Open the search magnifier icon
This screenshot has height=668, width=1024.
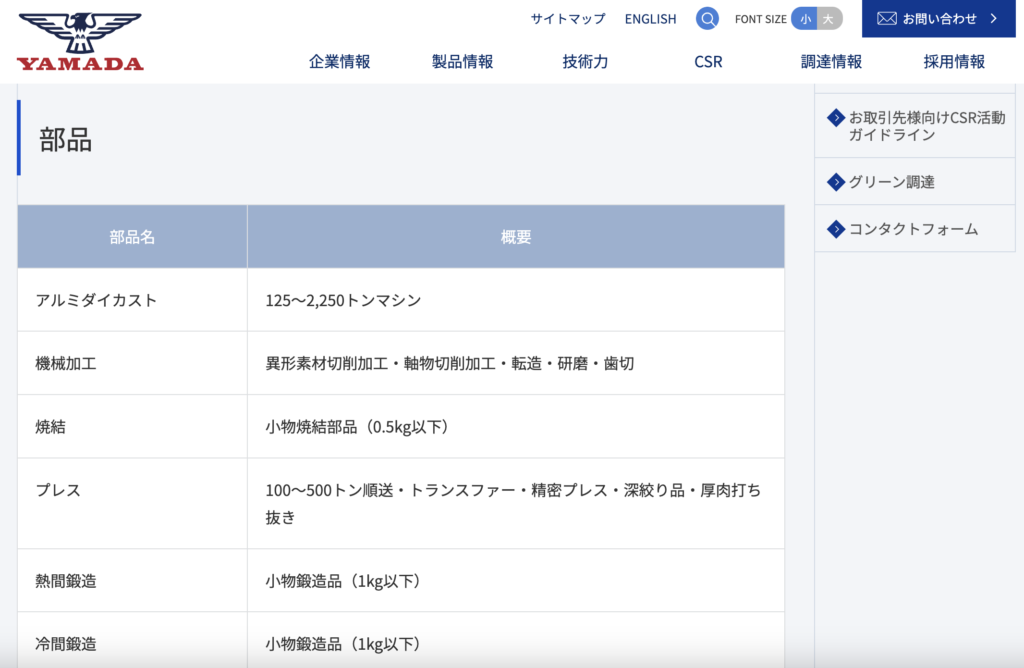(x=707, y=19)
